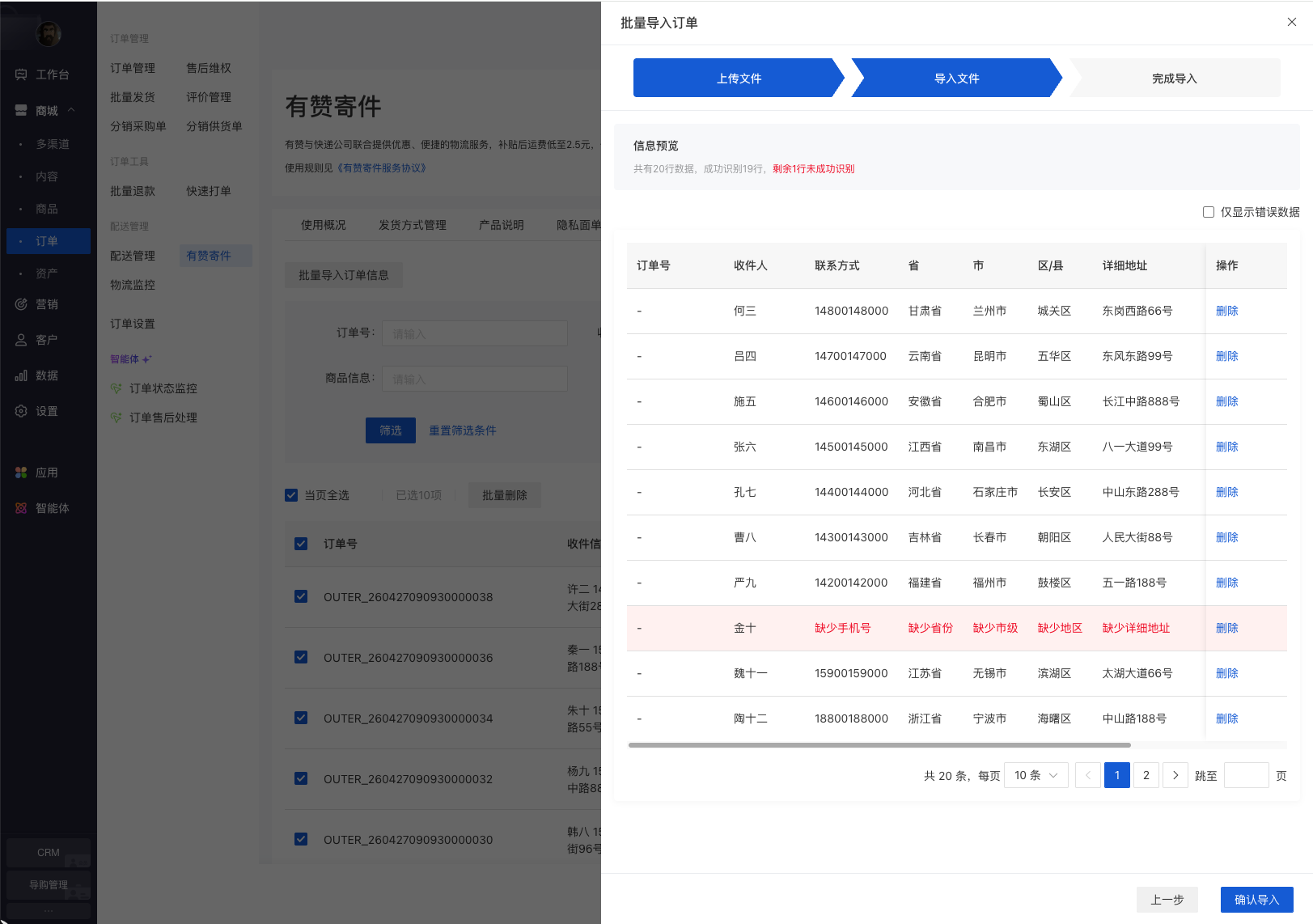This screenshot has height=924, width=1313.
Task: Switch to 发货方式管理 tab
Action: [x=412, y=225]
